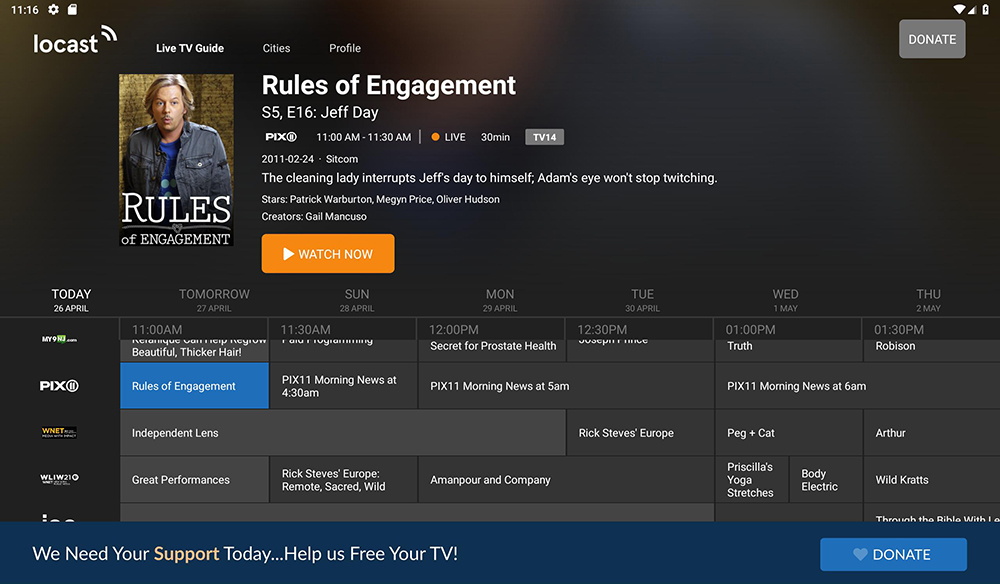
Task: Tap the SD card status icon
Action: [73, 10]
